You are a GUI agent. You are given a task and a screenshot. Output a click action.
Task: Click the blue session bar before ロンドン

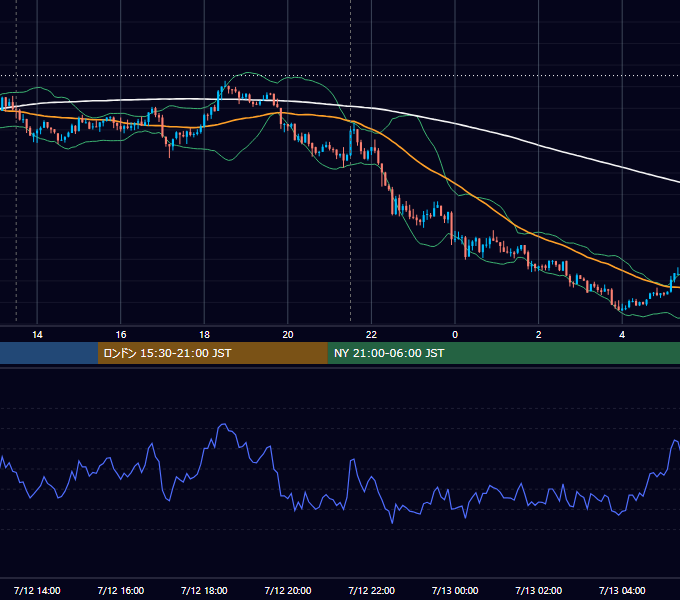(49, 353)
